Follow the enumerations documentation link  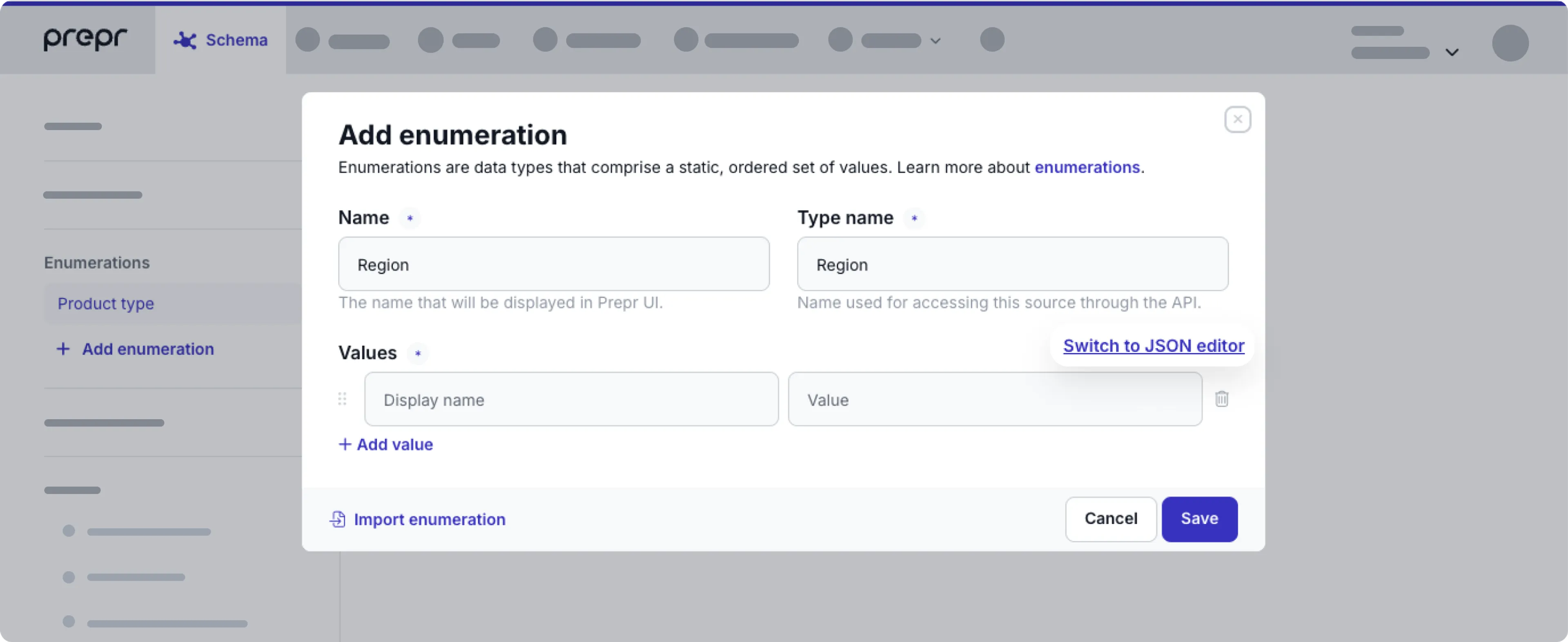(x=1087, y=167)
